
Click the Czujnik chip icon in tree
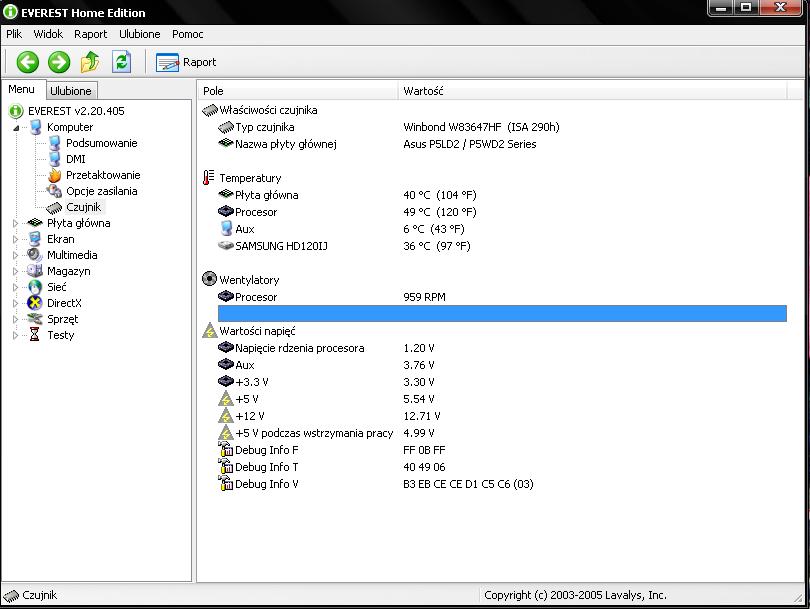click(x=54, y=208)
